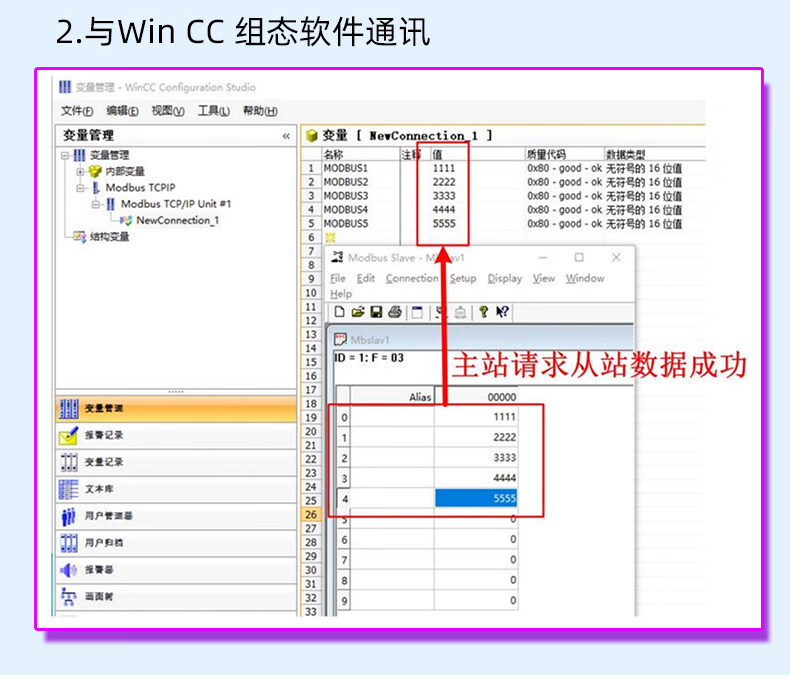
Task: Open 用户管理器 in the navigation bar
Action: coord(108,517)
